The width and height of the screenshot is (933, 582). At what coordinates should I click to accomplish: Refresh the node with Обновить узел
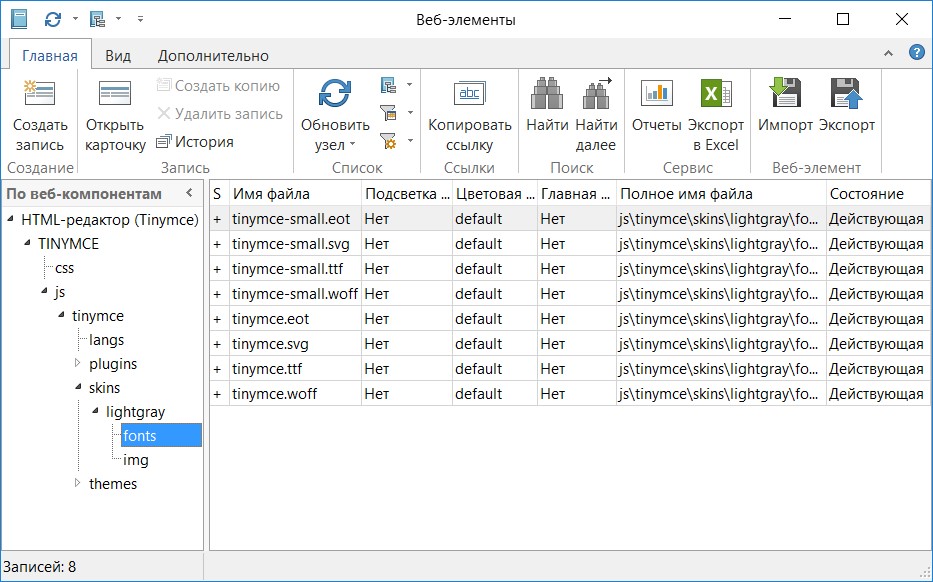[335, 115]
